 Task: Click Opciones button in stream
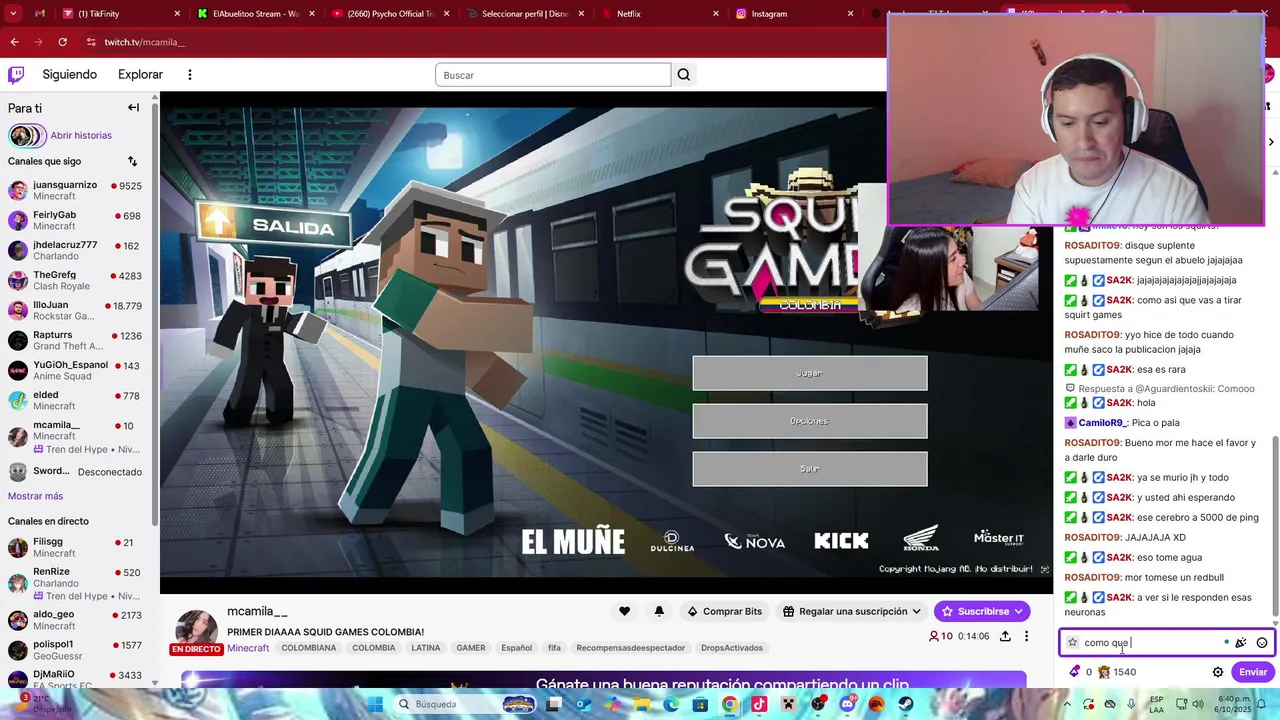(810, 421)
